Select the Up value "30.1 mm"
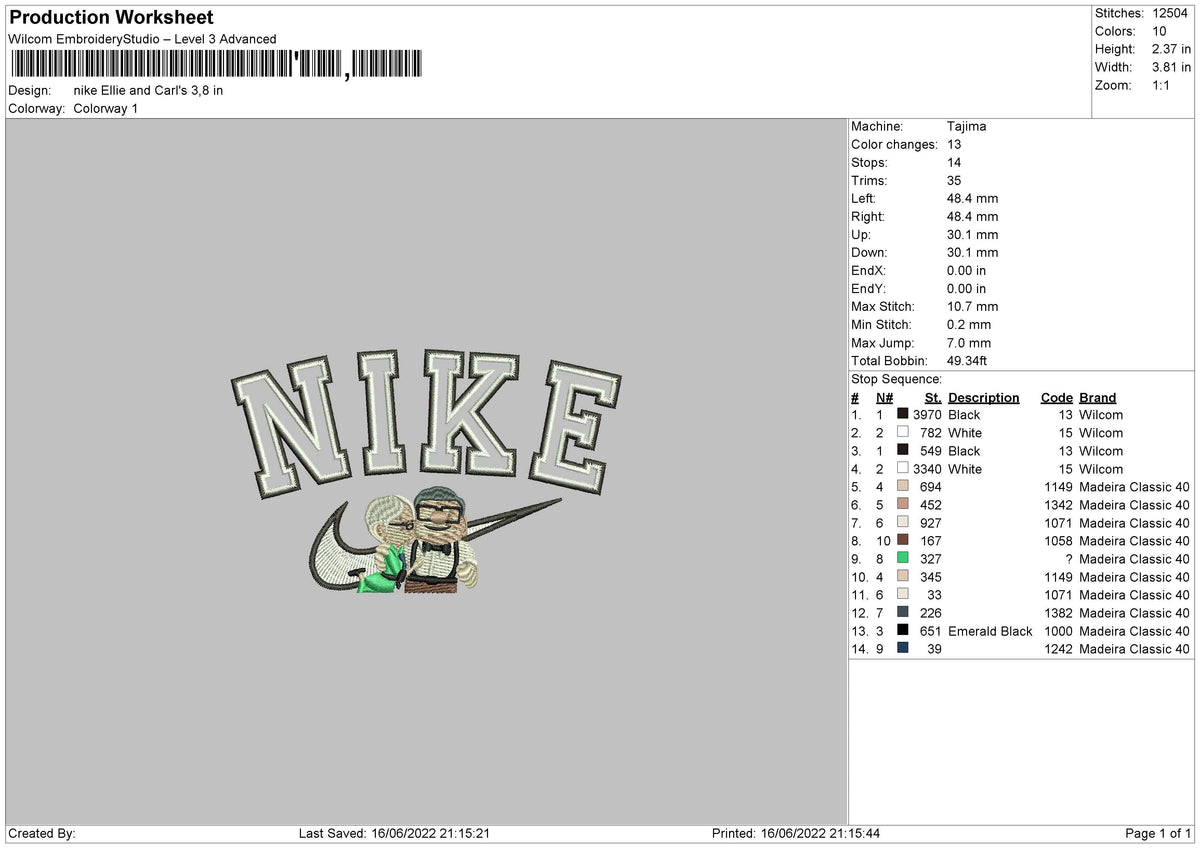The height and width of the screenshot is (848, 1200). 972,234
